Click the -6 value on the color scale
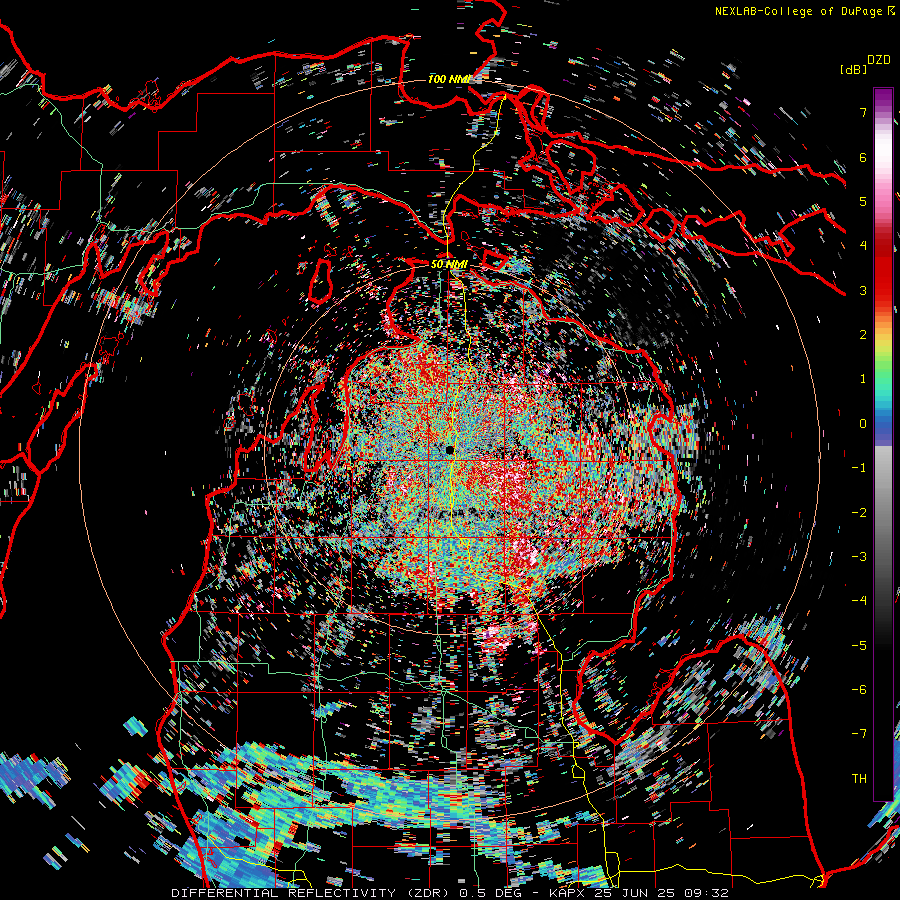Screen dimensions: 900x900 pos(859,690)
